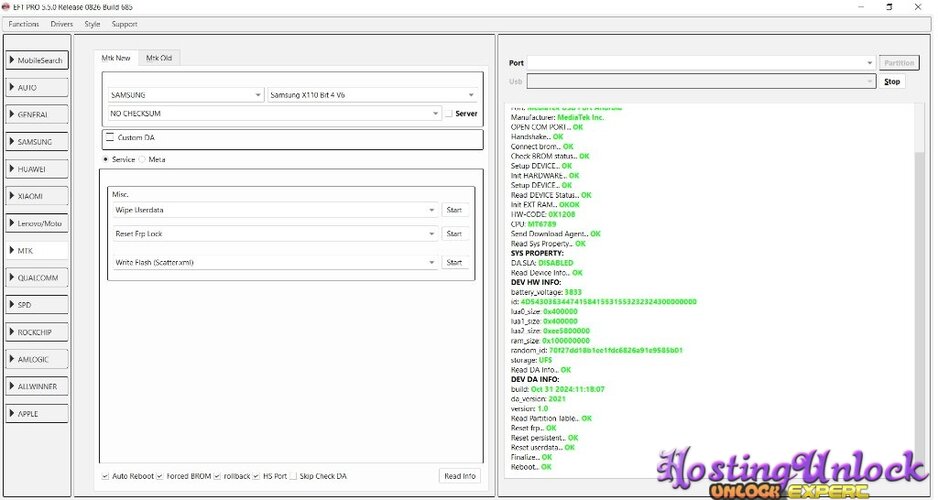Screen dimensions: 938x500
Task: Click the EFT PRO app icon in title bar
Action: 6,7
